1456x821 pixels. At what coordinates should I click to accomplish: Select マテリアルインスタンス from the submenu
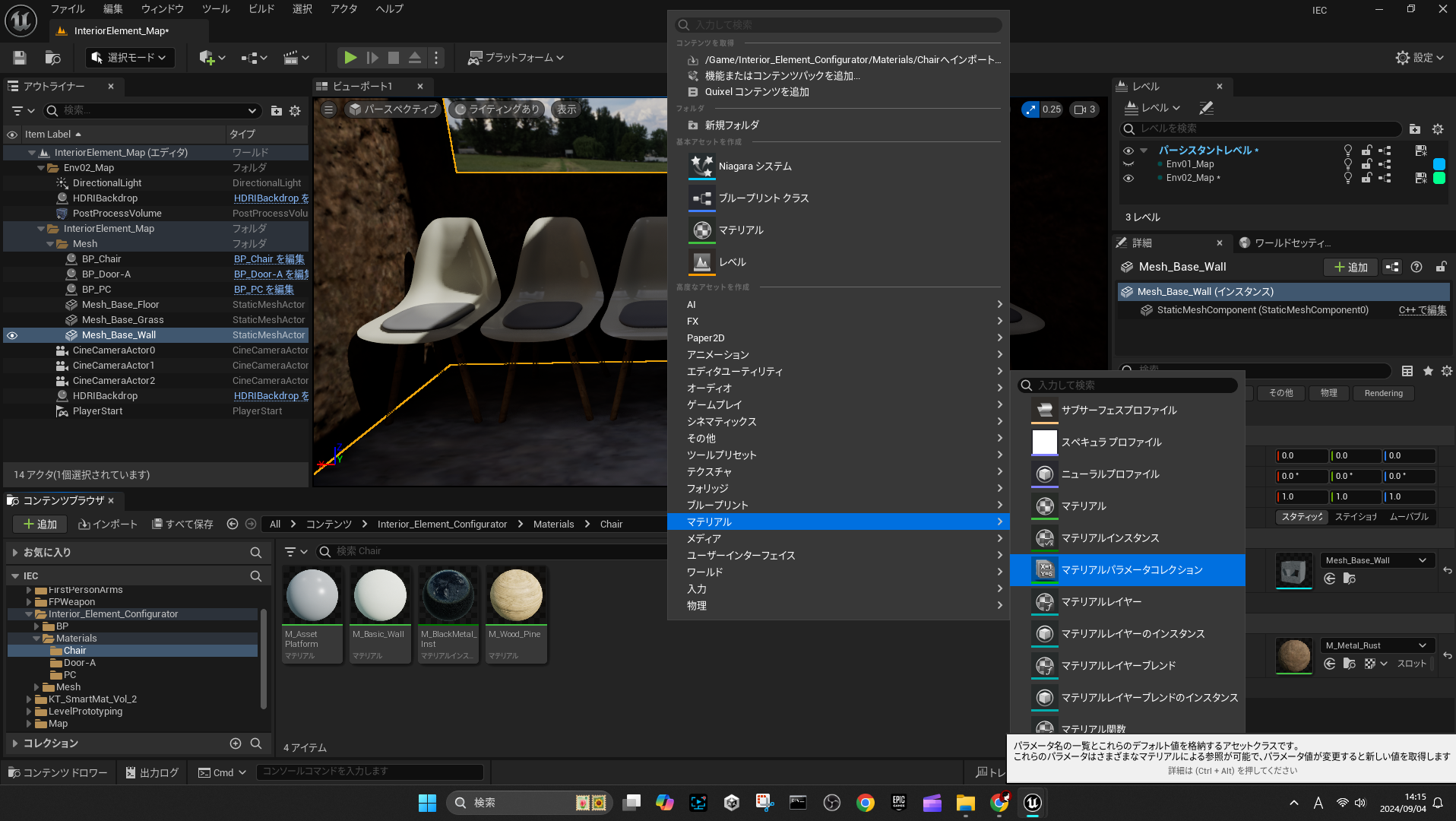coord(1109,538)
